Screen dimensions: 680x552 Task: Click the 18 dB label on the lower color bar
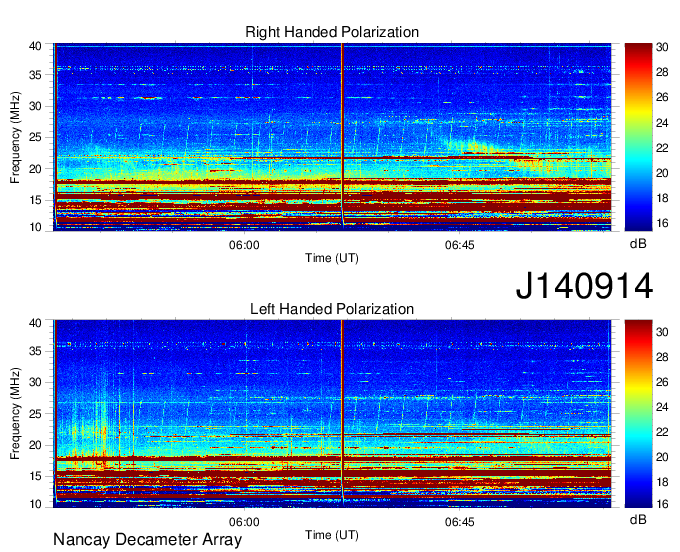point(662,482)
